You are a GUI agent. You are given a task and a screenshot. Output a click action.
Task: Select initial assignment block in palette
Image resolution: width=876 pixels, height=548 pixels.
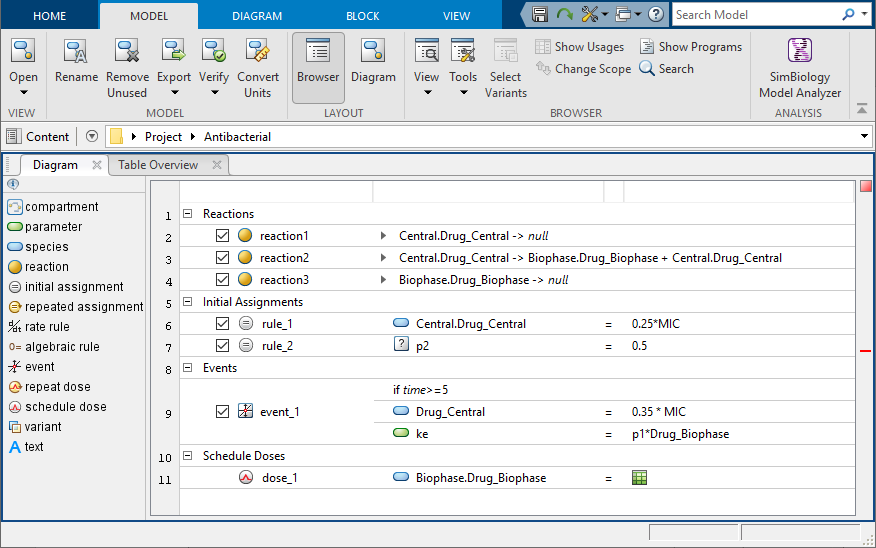click(66, 287)
